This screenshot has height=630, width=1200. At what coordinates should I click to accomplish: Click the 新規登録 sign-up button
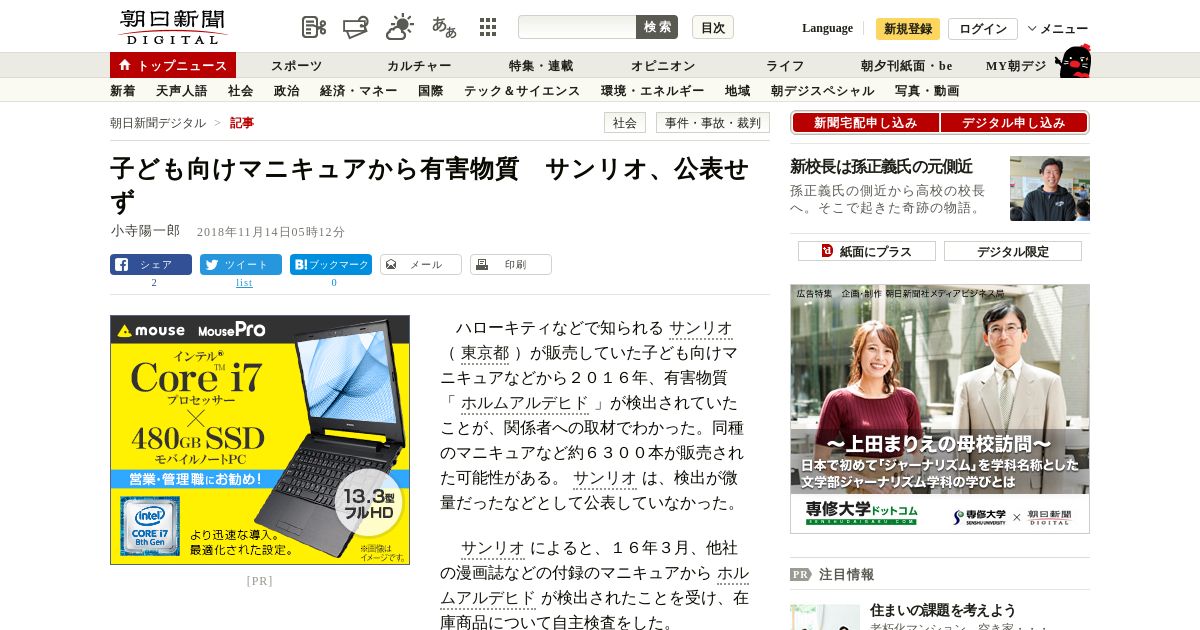(x=908, y=28)
